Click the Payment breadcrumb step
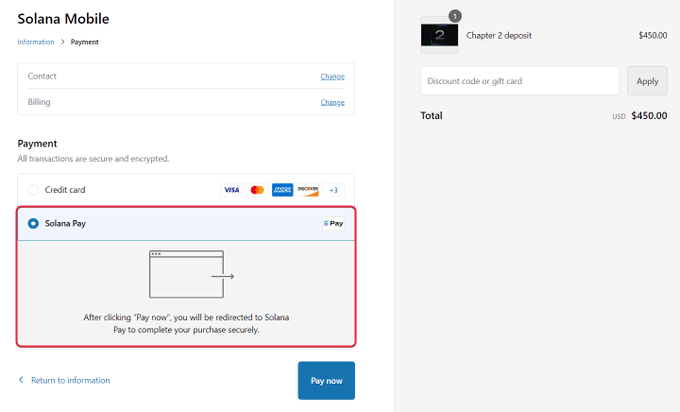 85,42
